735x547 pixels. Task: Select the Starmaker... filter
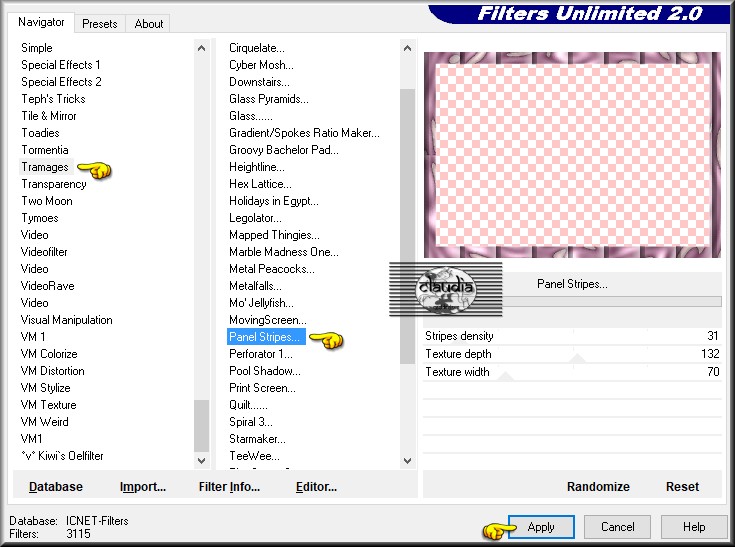pos(257,439)
